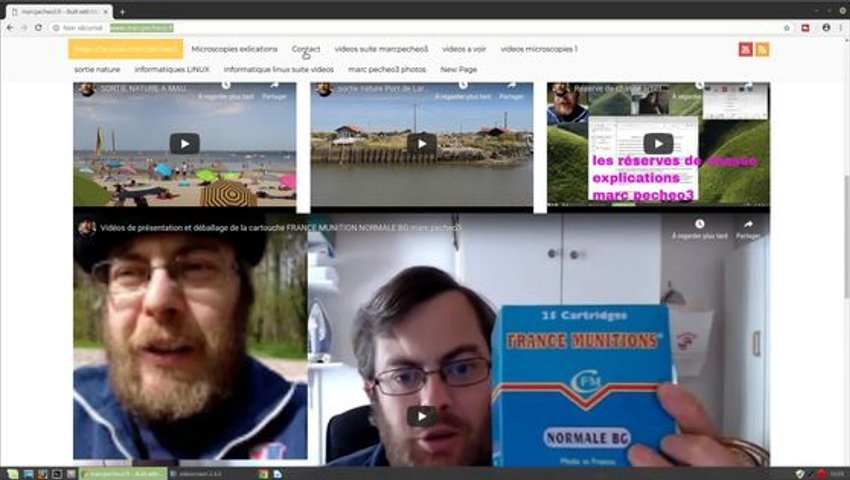Open the 'sortie nature' page
Image resolution: width=850 pixels, height=480 pixels.
click(97, 69)
